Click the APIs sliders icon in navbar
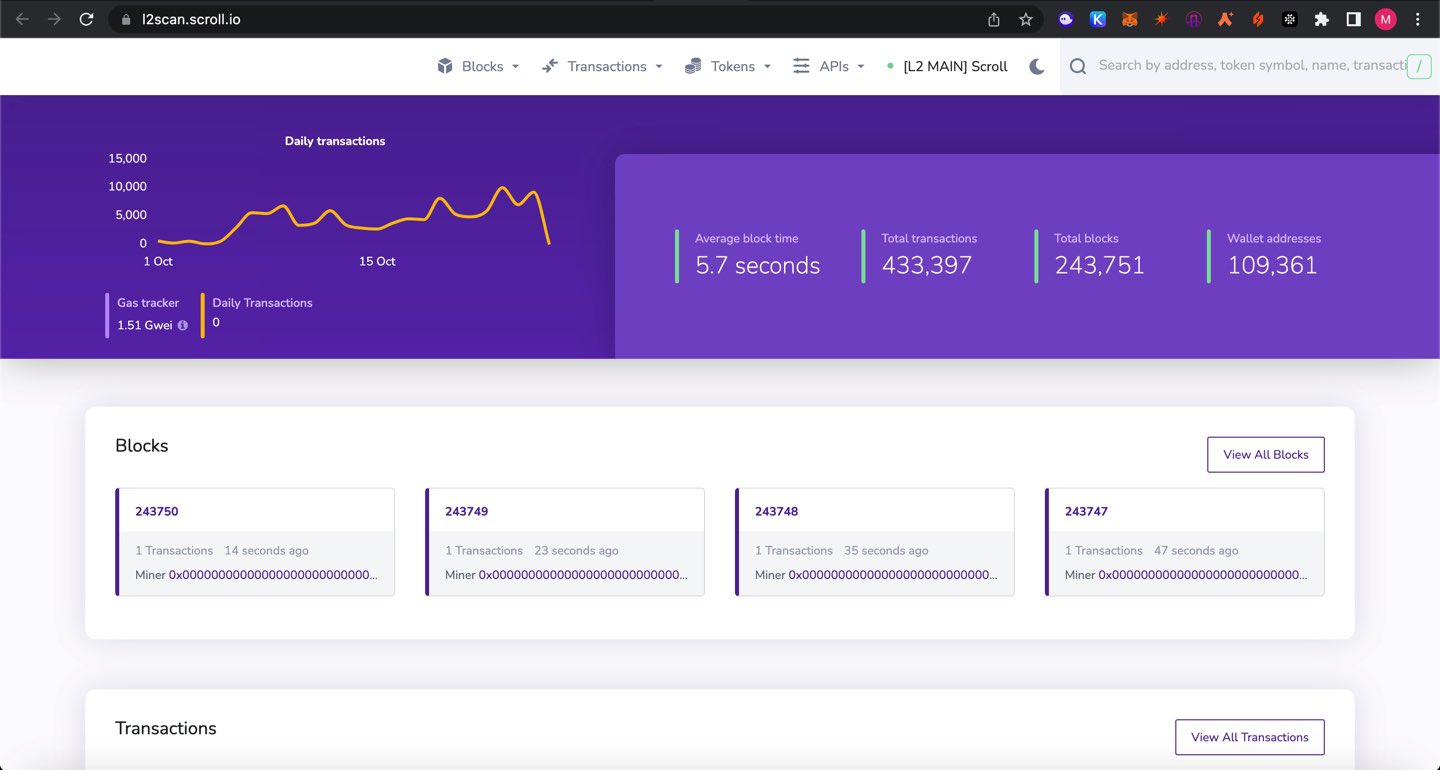 801,66
